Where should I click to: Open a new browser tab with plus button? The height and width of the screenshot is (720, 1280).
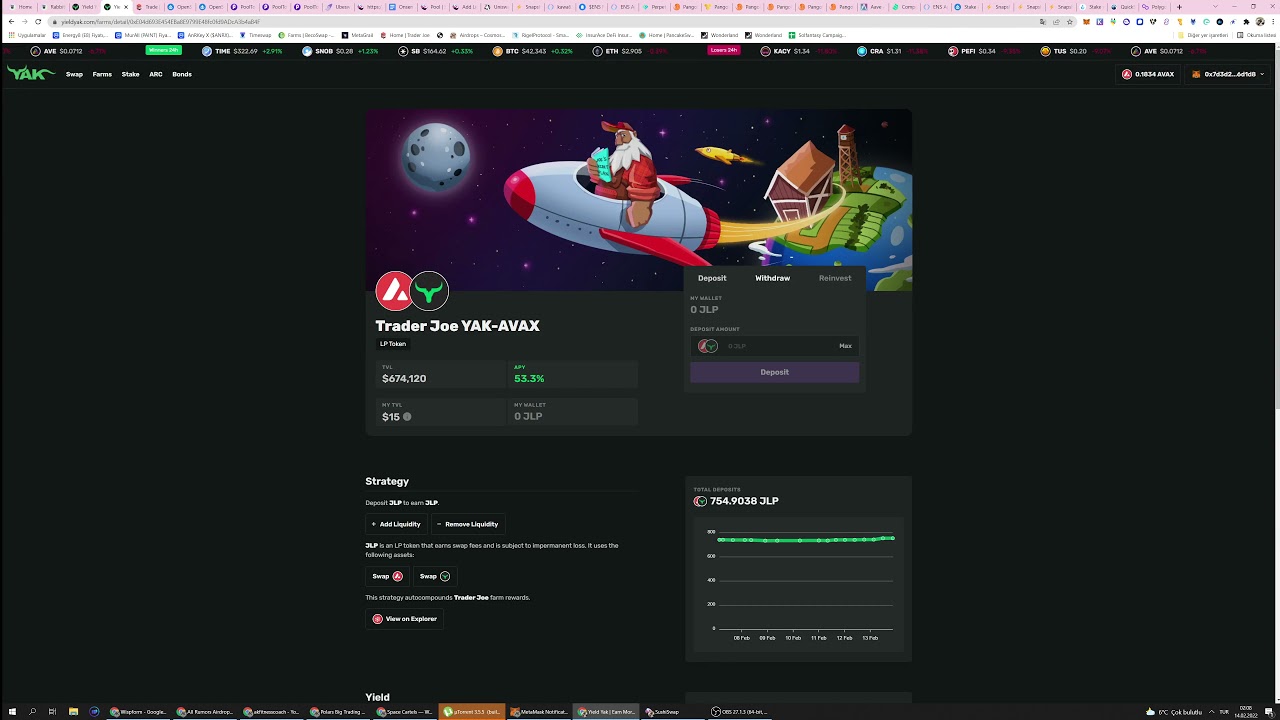(x=1179, y=7)
